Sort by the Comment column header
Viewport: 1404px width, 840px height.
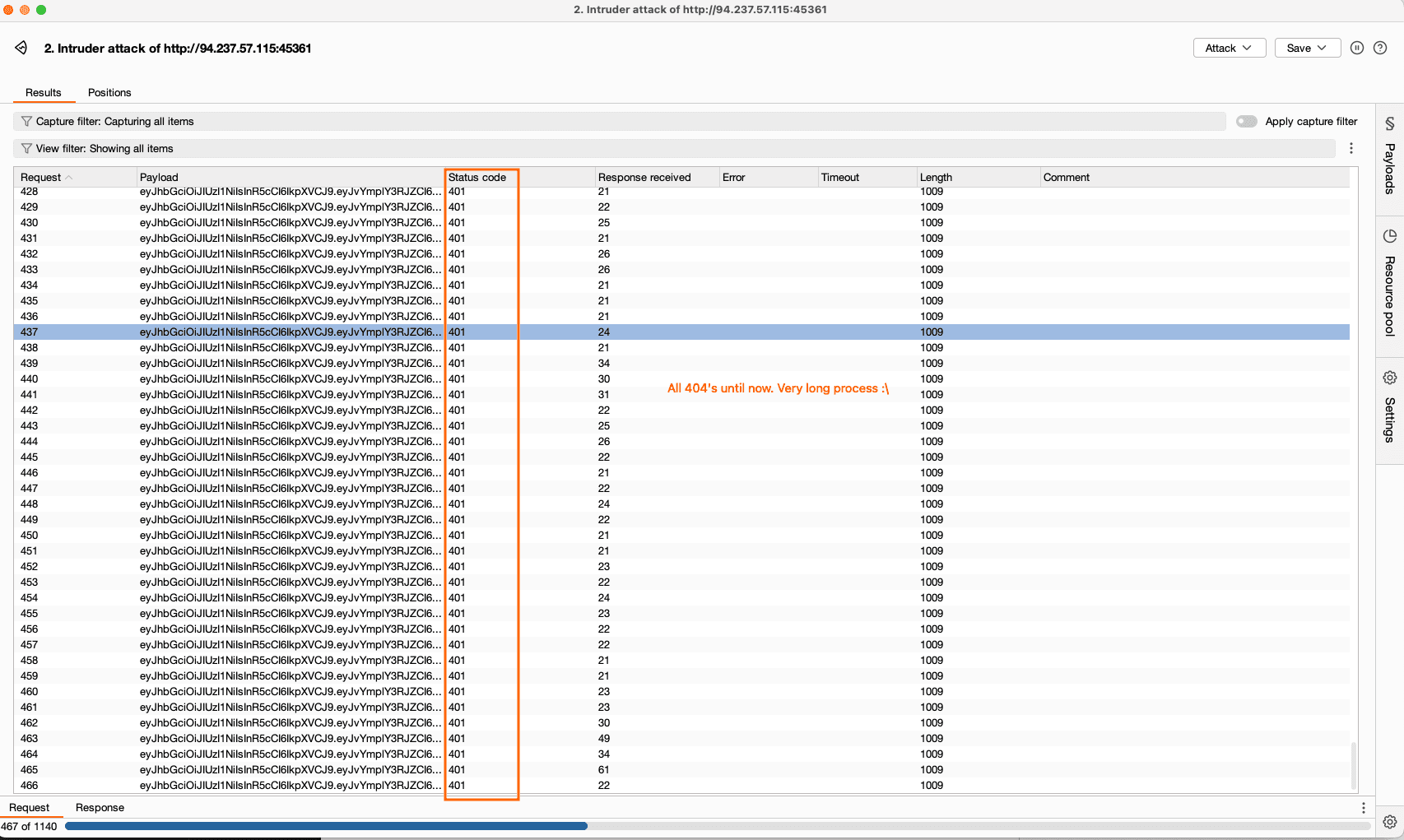1194,177
